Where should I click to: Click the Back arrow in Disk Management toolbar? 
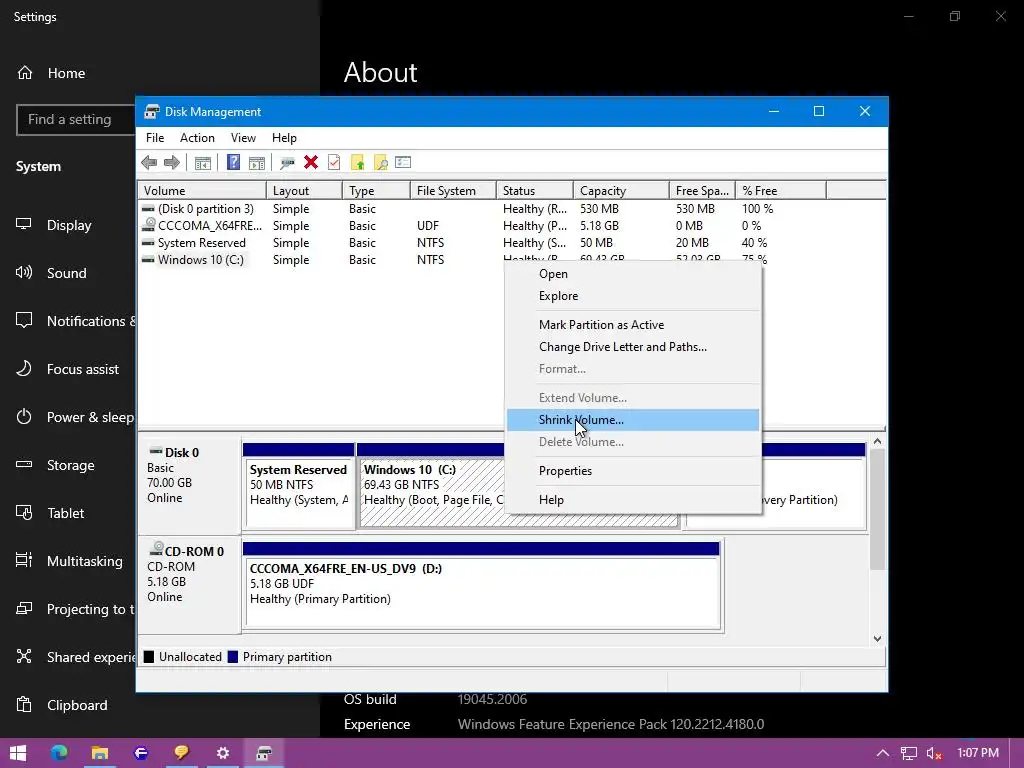[149, 163]
